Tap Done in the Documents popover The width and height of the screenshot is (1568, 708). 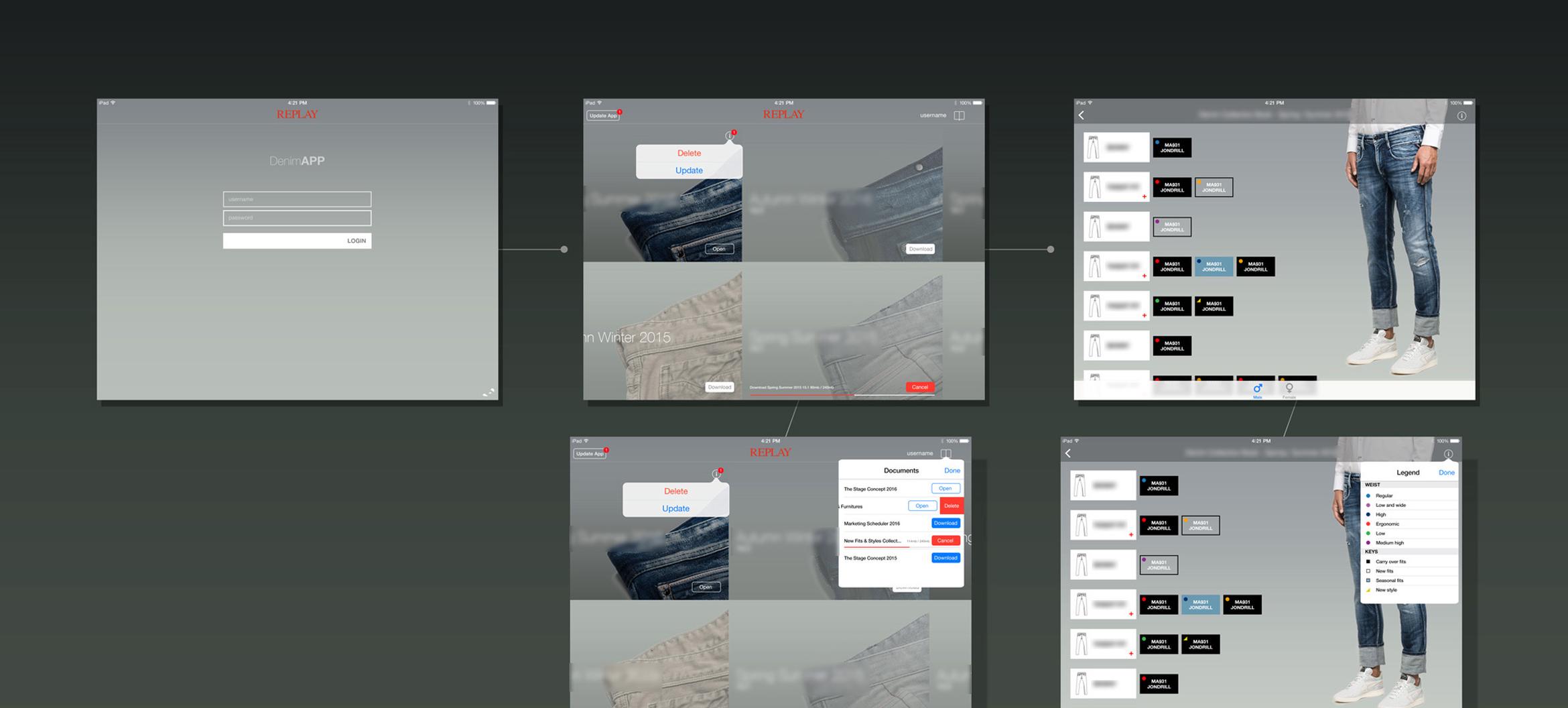[x=952, y=471]
